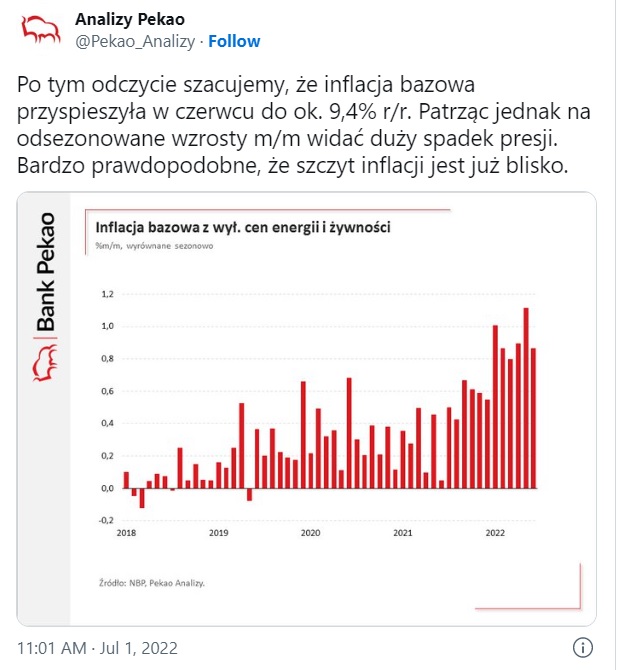Viewport: 620px width, 670px height.
Task: Click the 11:01 AM Jul 1, 2022 timestamp
Action: (92, 646)
